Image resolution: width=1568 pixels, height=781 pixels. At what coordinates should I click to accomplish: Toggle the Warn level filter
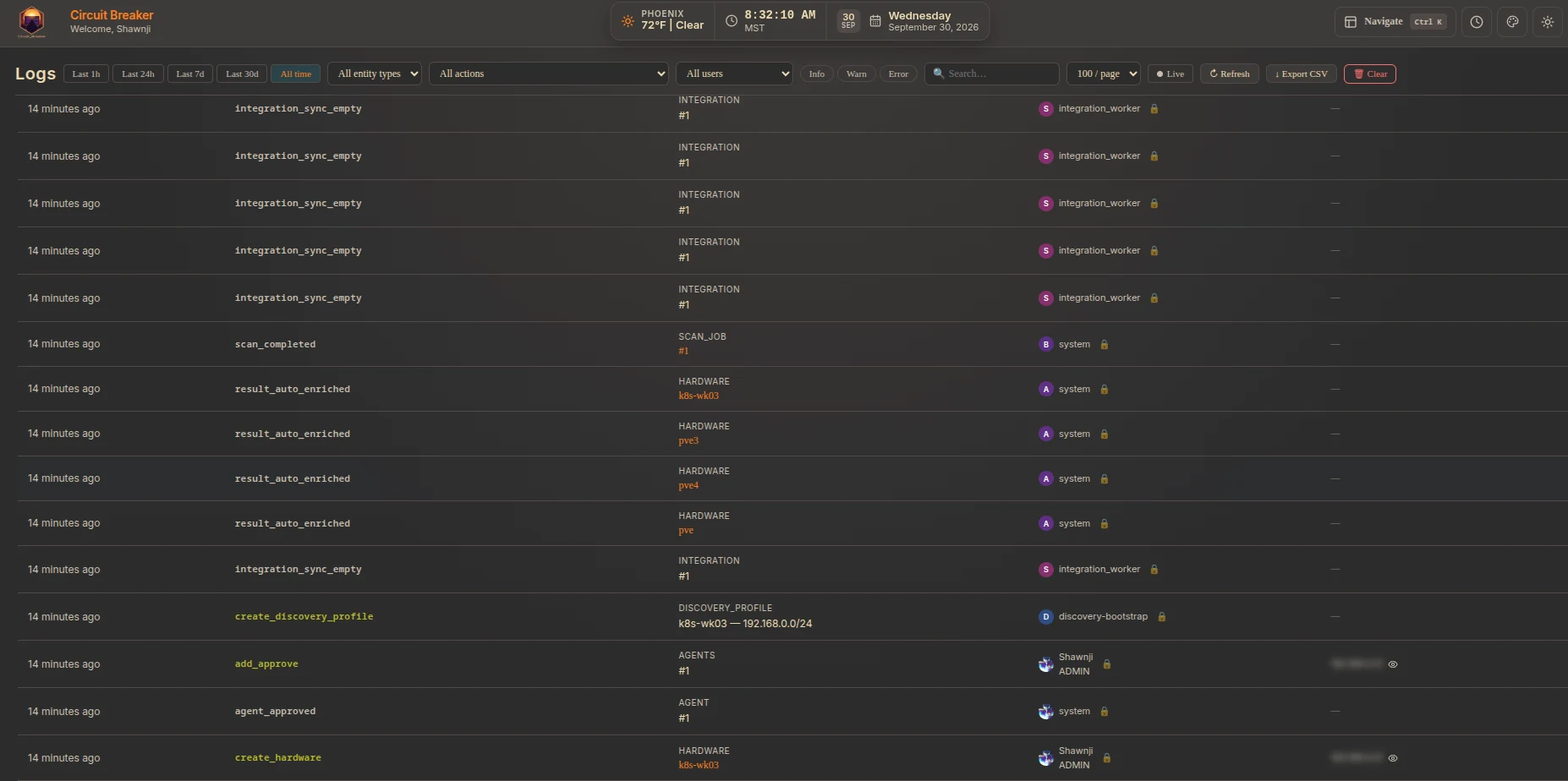[x=857, y=74]
